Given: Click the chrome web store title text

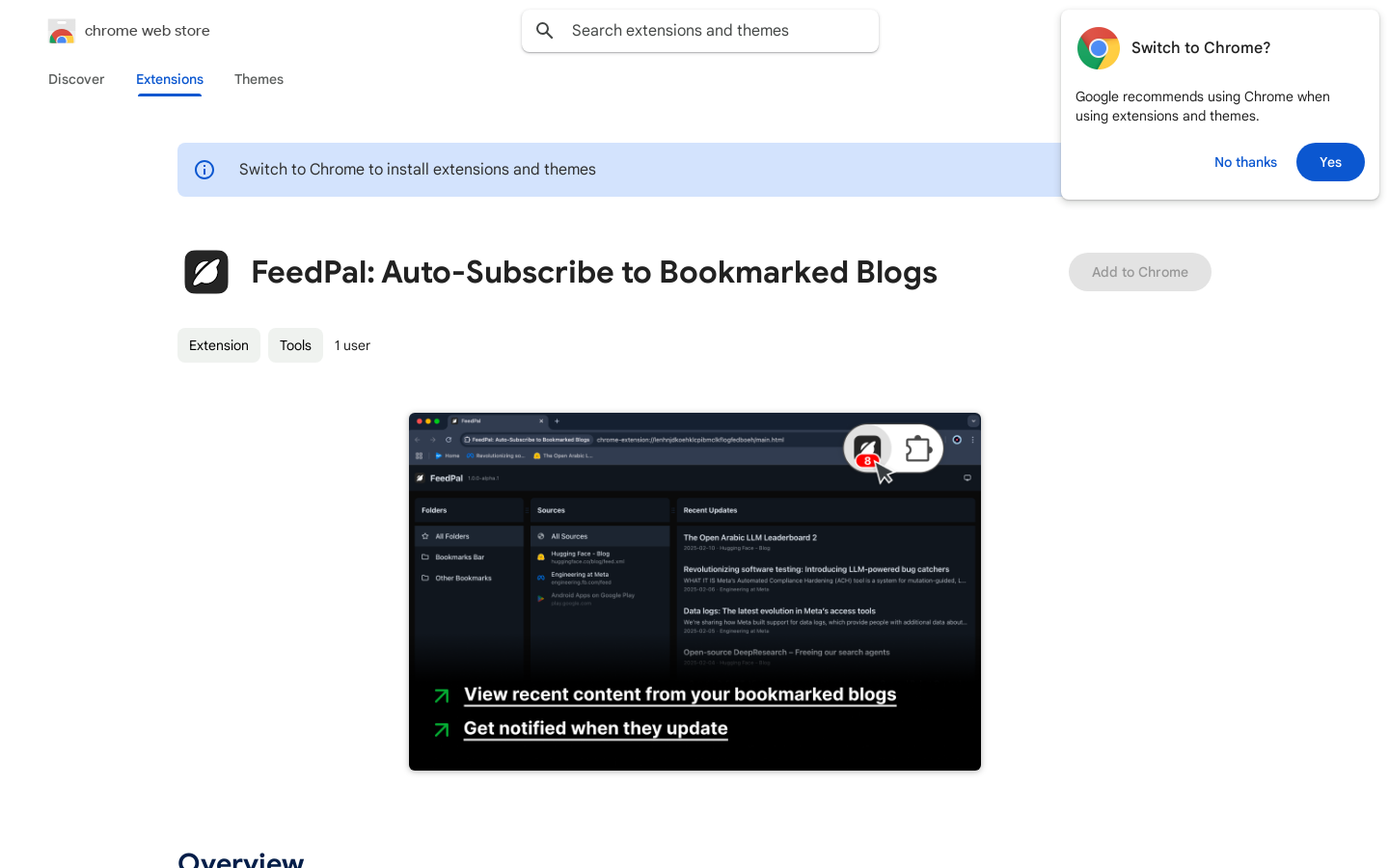Looking at the screenshot, I should click(x=148, y=31).
